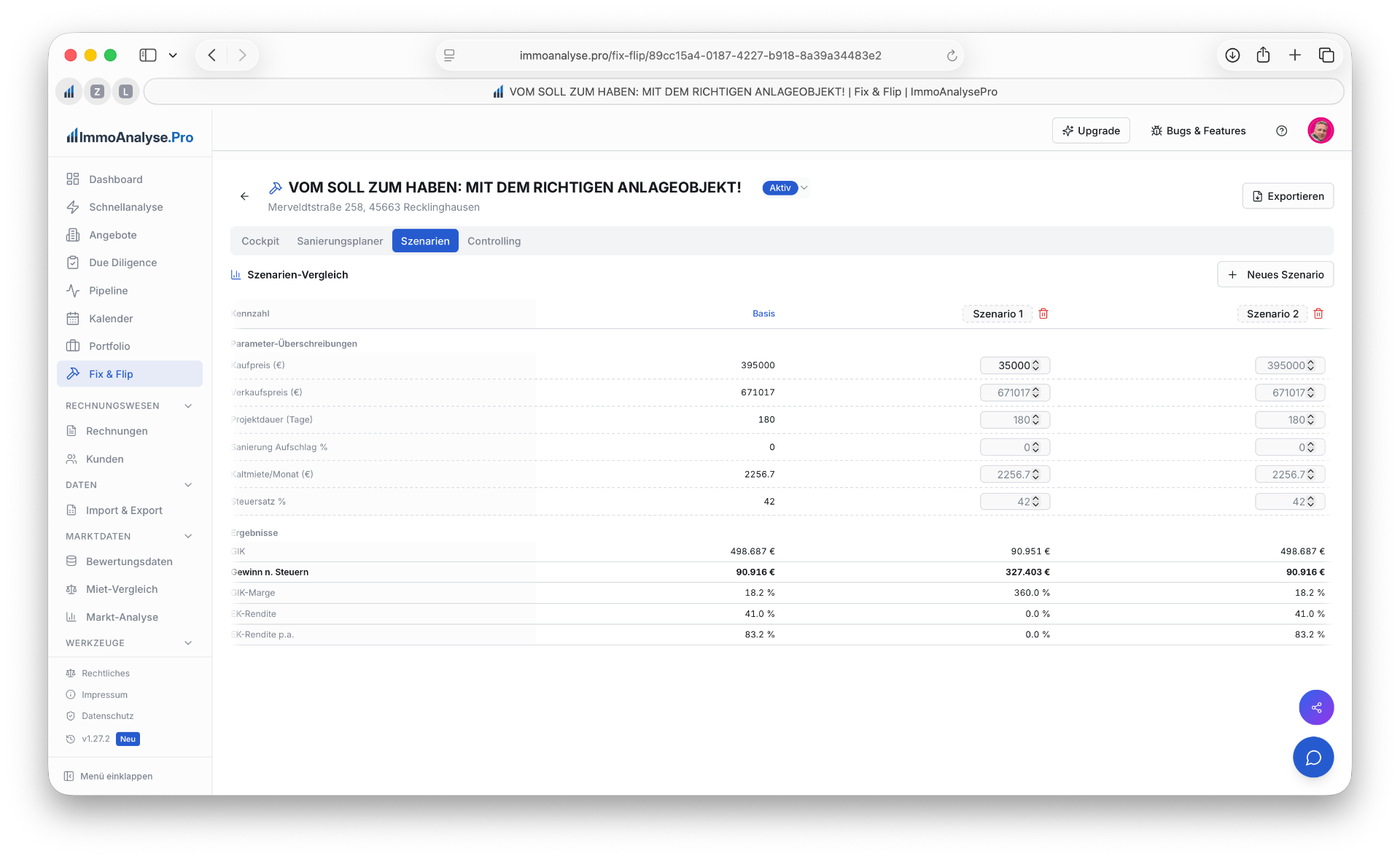This screenshot has height=859, width=1400.
Task: Click Szenario 2 Steuersatz stepper arrows
Action: pos(1310,502)
